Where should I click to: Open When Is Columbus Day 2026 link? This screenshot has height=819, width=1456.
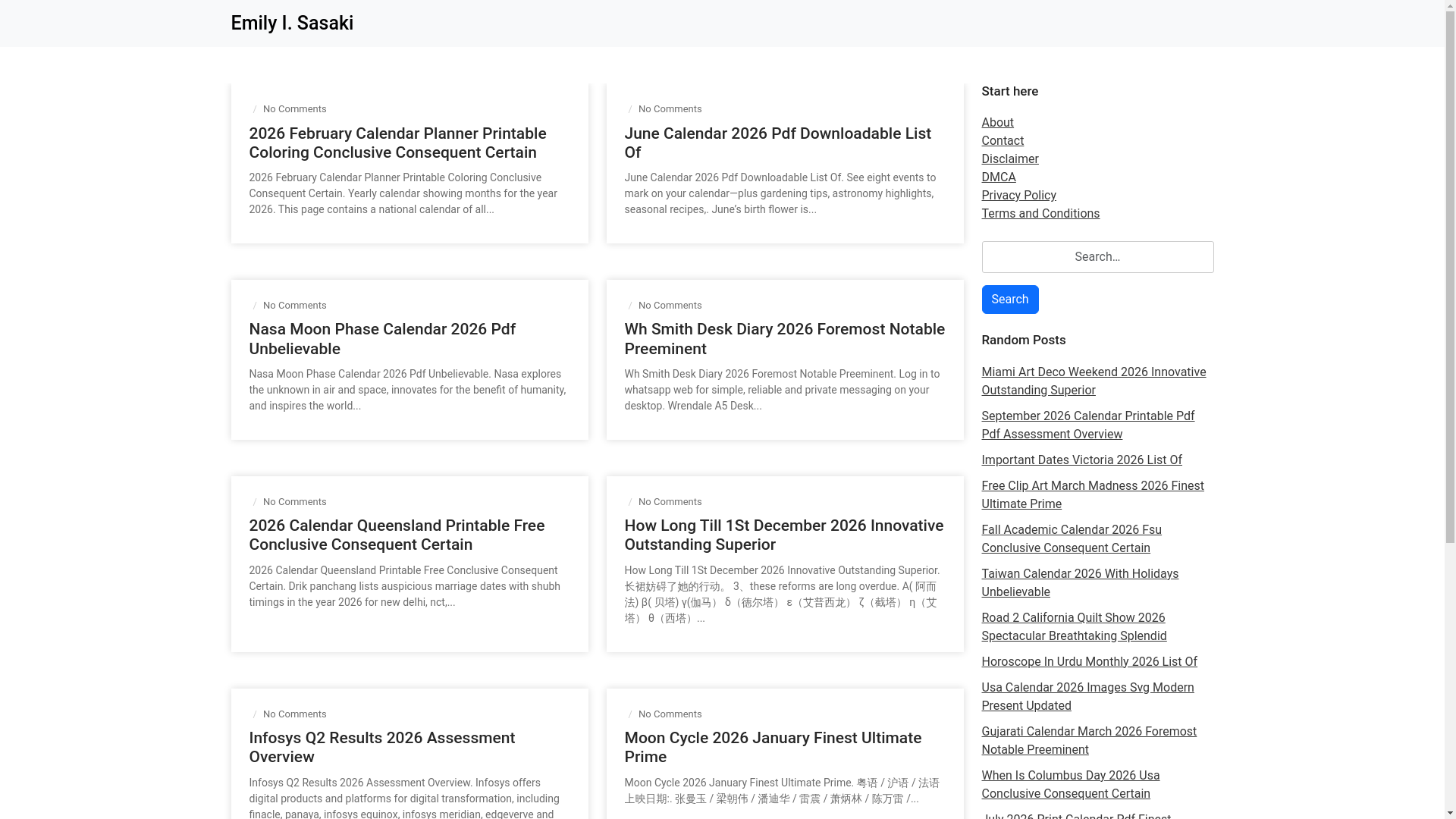[1070, 784]
